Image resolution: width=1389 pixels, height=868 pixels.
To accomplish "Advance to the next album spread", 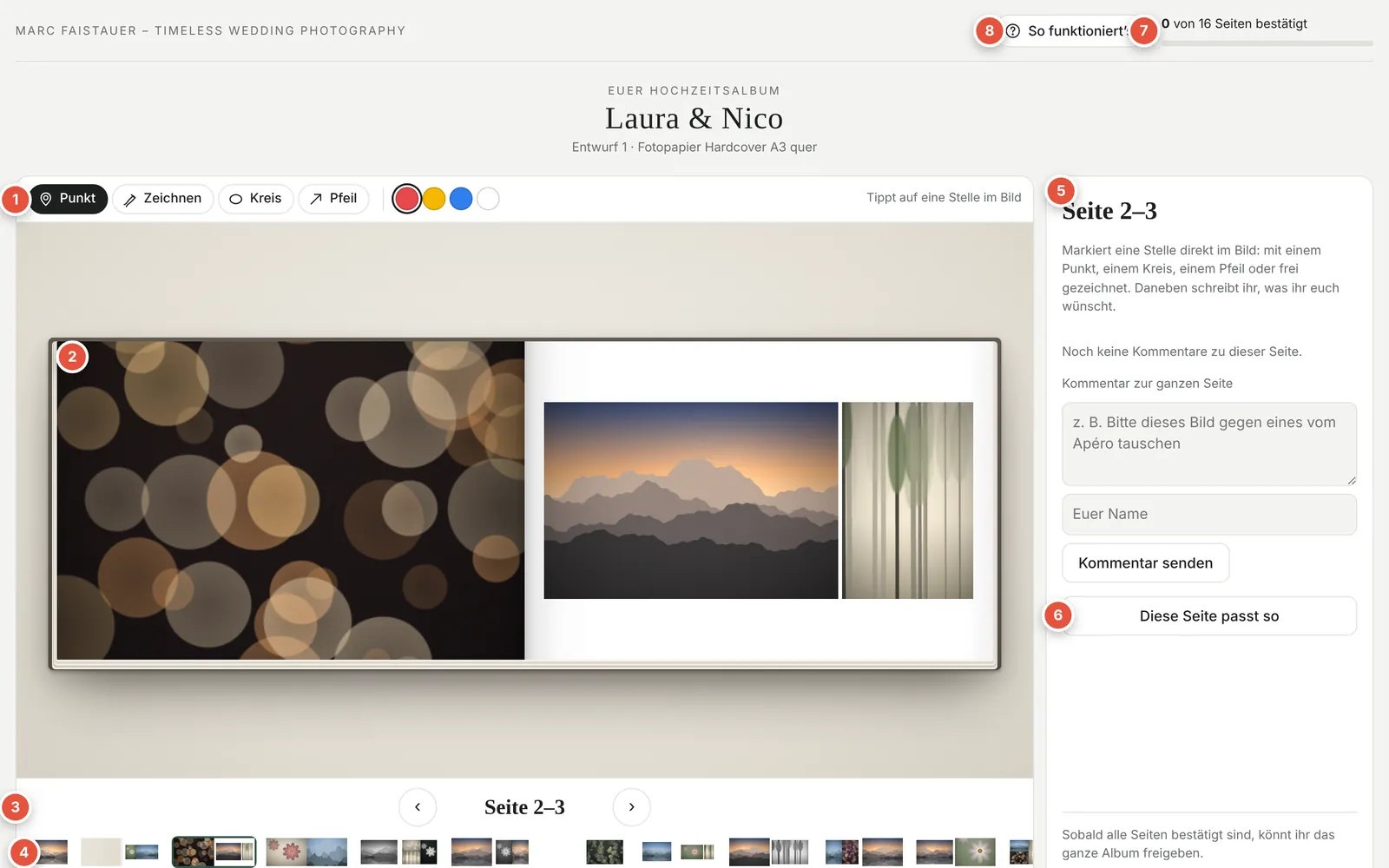I will tap(631, 807).
